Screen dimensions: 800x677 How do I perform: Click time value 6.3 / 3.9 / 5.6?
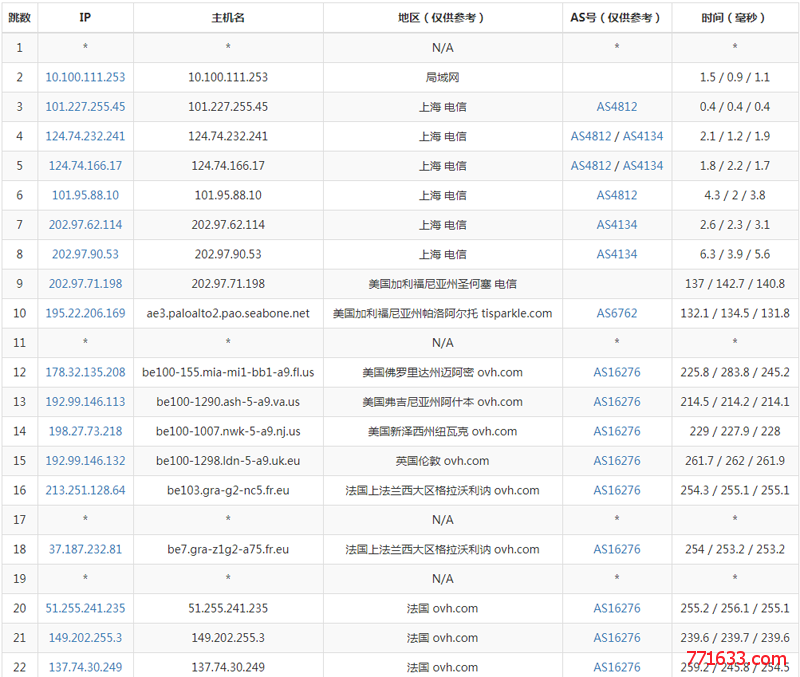click(735, 254)
